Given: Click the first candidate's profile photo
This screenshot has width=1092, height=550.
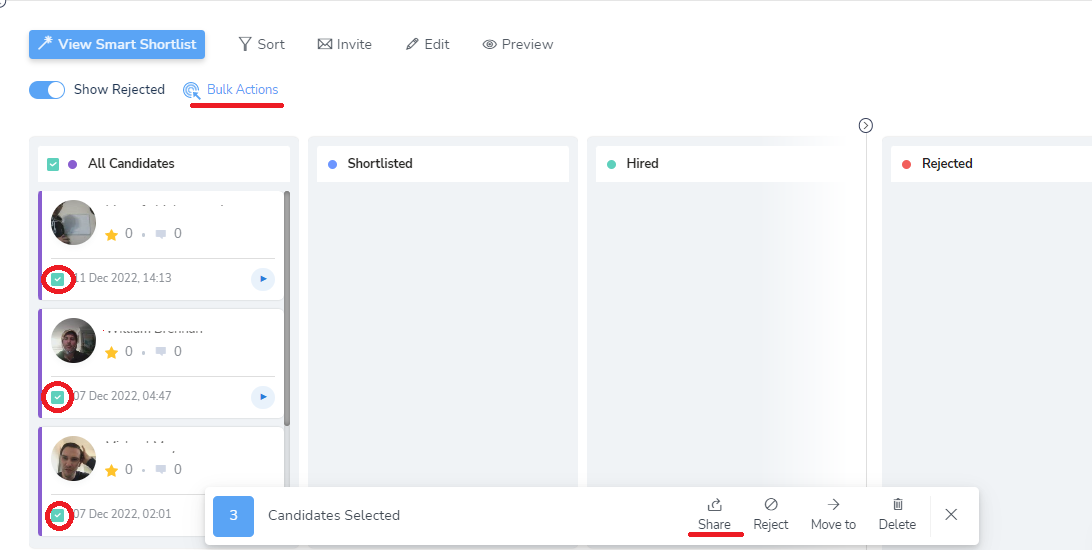Looking at the screenshot, I should [74, 223].
